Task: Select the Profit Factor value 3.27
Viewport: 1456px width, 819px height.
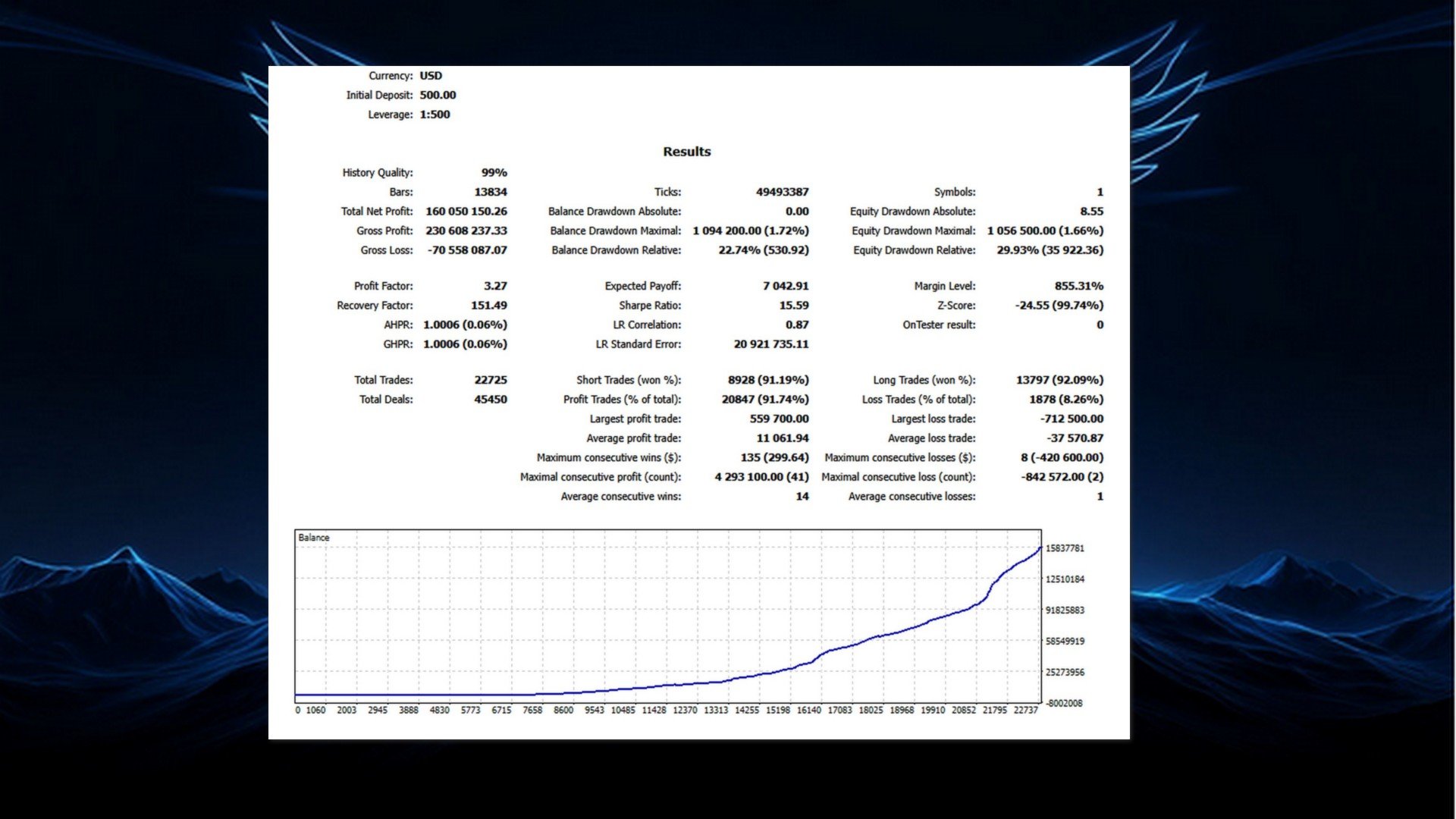Action: [x=494, y=286]
